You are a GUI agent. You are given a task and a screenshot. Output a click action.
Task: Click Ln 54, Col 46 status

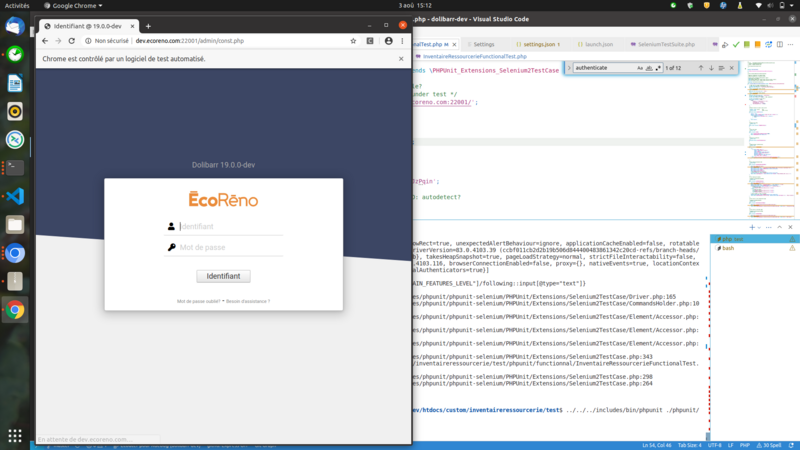[657, 445]
